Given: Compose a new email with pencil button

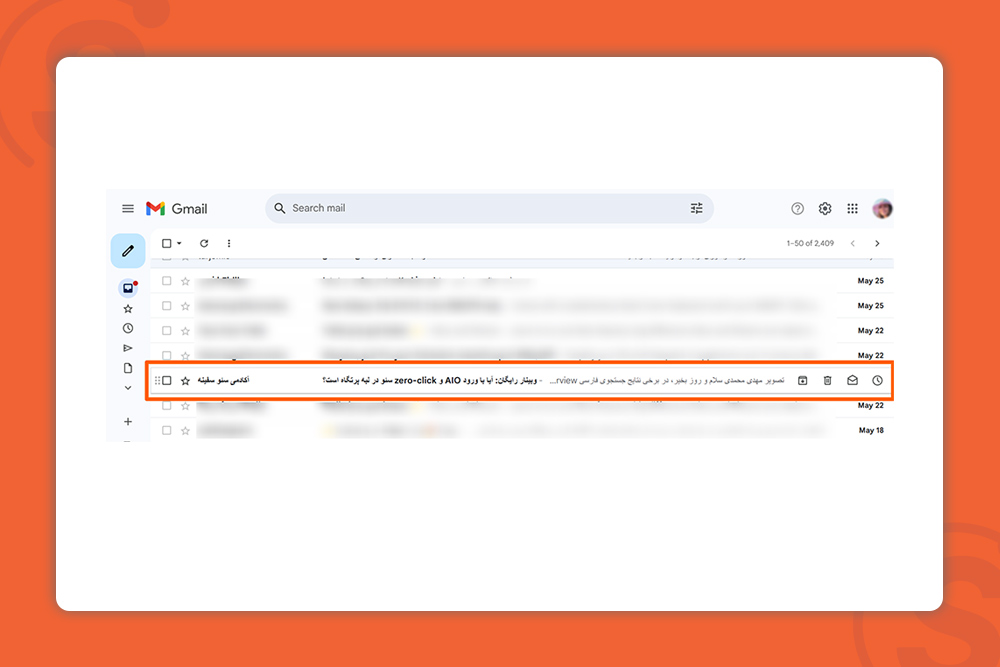Looking at the screenshot, I should pos(128,251).
